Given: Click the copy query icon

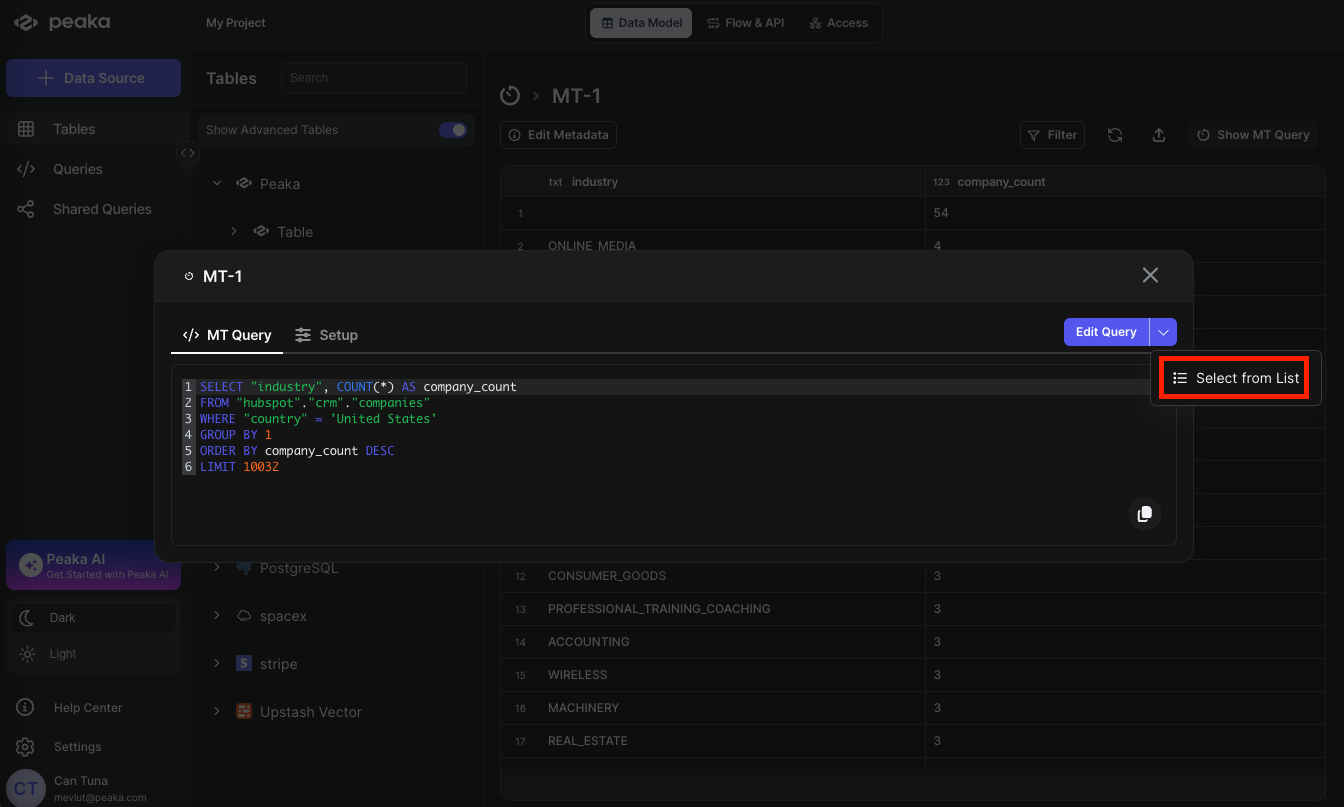Looking at the screenshot, I should (1144, 514).
